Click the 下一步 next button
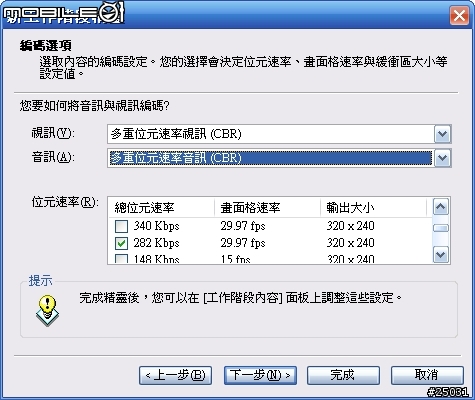Image resolution: width=475 pixels, height=400 pixels. click(260, 375)
